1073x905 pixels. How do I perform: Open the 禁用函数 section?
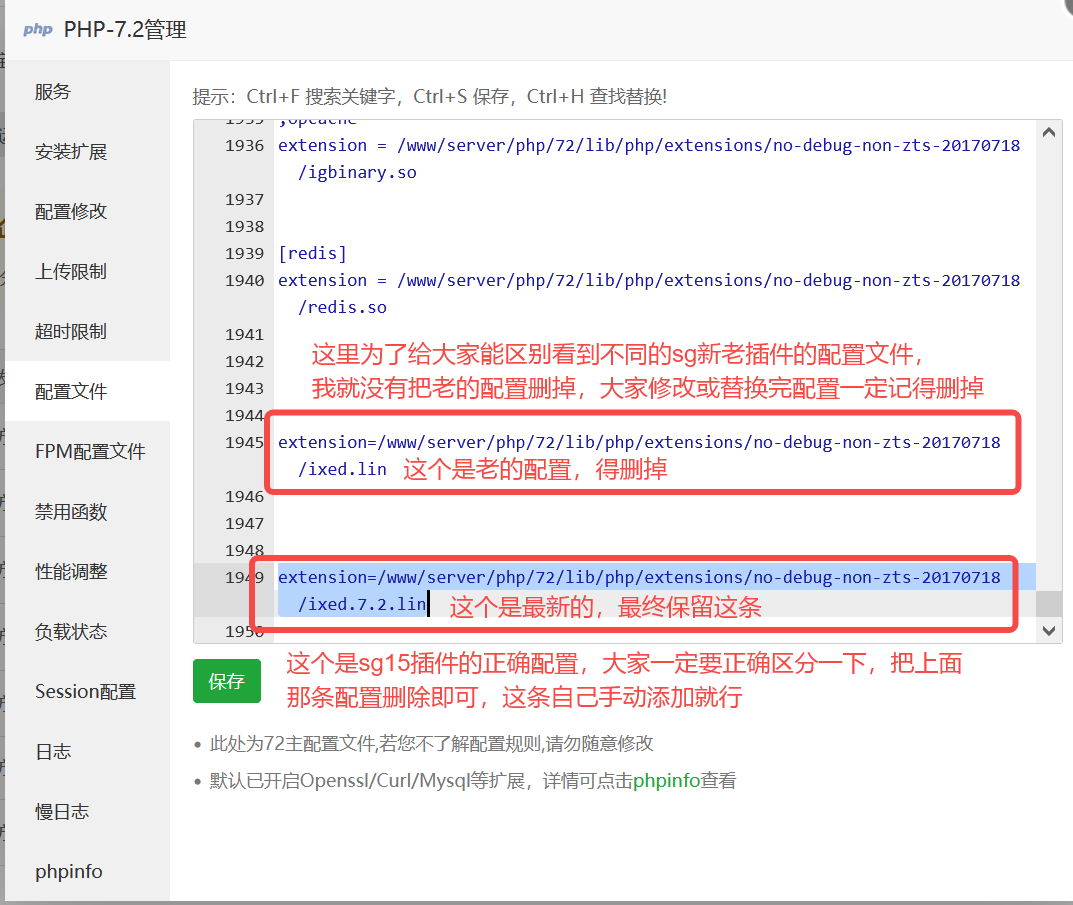coord(70,512)
